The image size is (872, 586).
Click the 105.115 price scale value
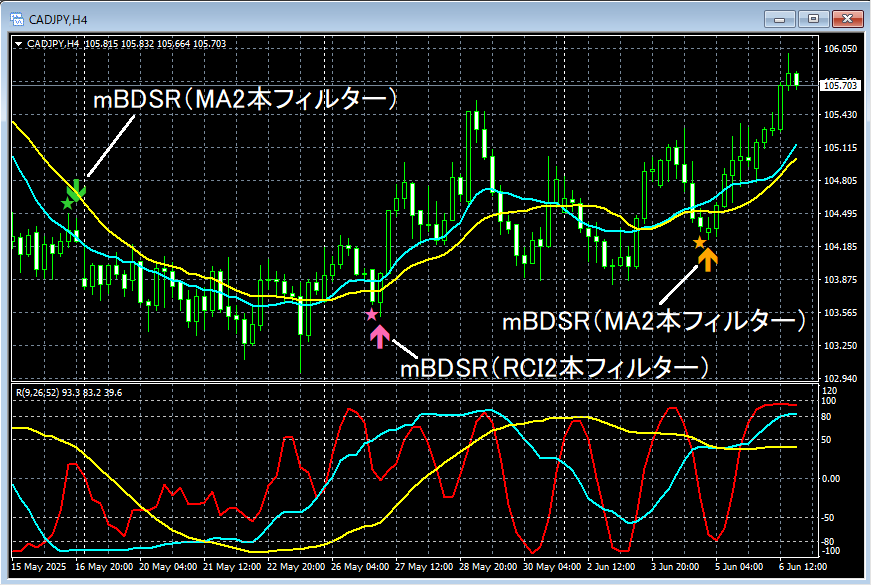[x=840, y=147]
